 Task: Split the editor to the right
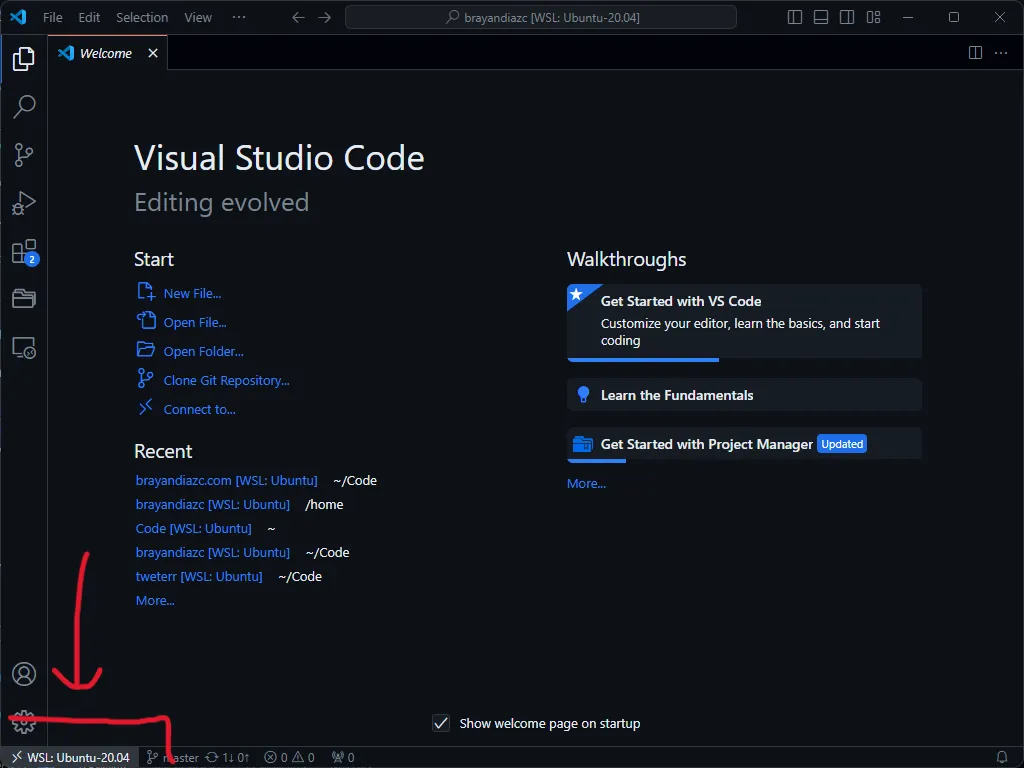(975, 53)
